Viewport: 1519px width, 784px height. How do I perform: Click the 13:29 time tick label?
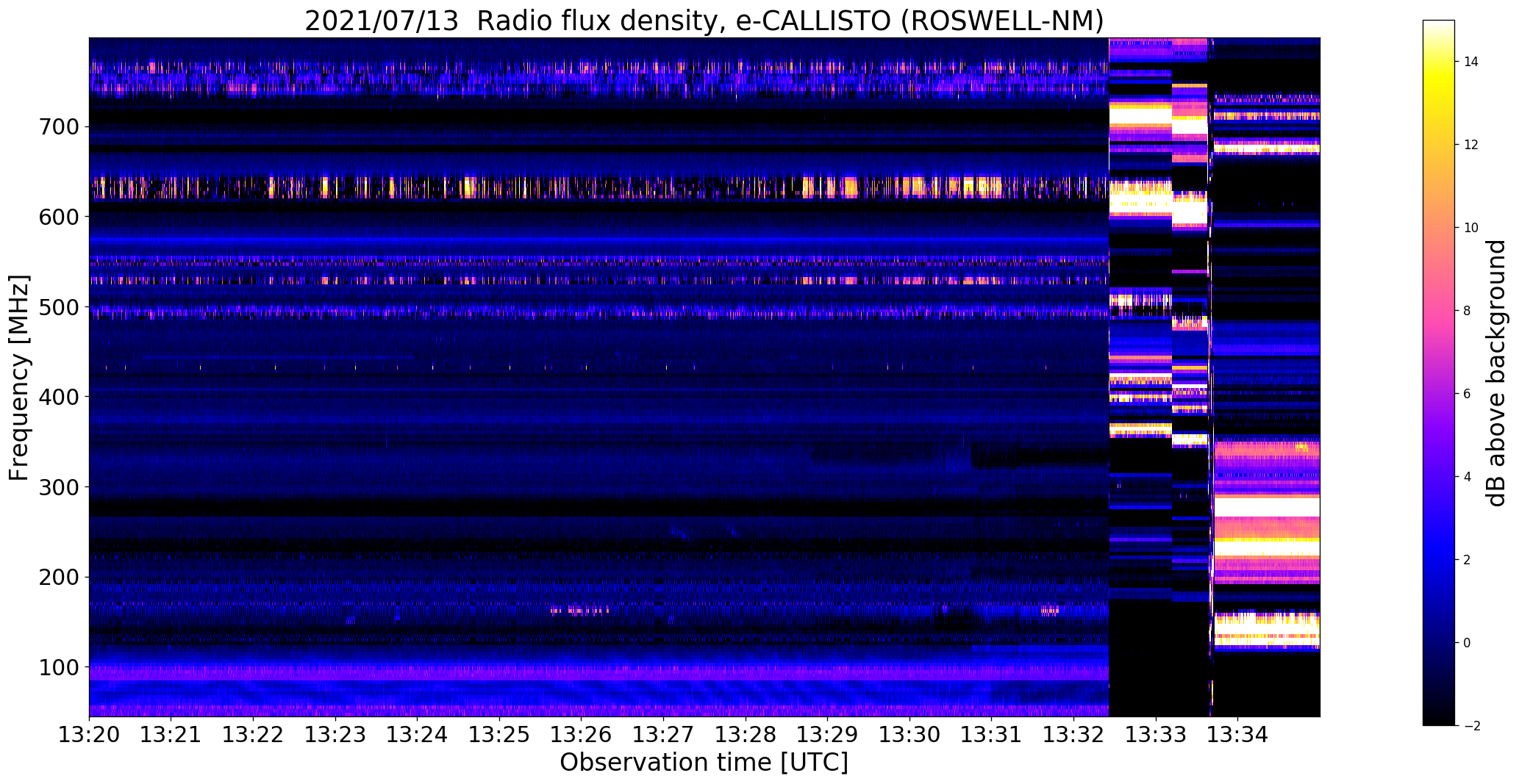[827, 733]
